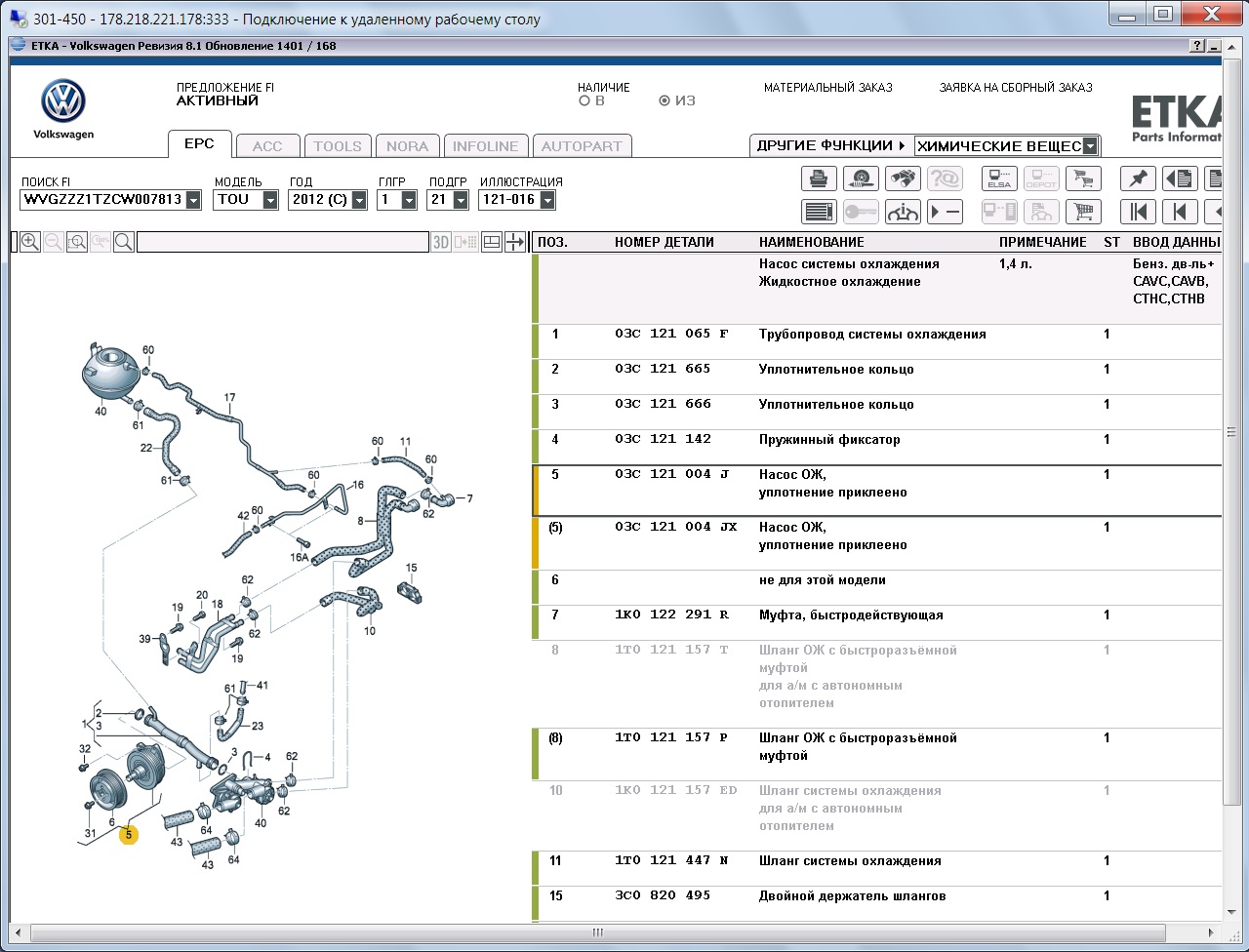Open the wheel and tyre icon
This screenshot has width=1249, height=952.
coord(861,178)
